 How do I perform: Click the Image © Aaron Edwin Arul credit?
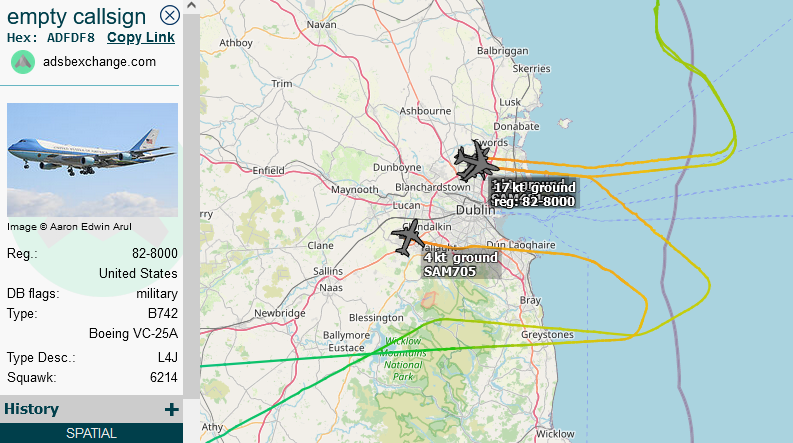69,227
